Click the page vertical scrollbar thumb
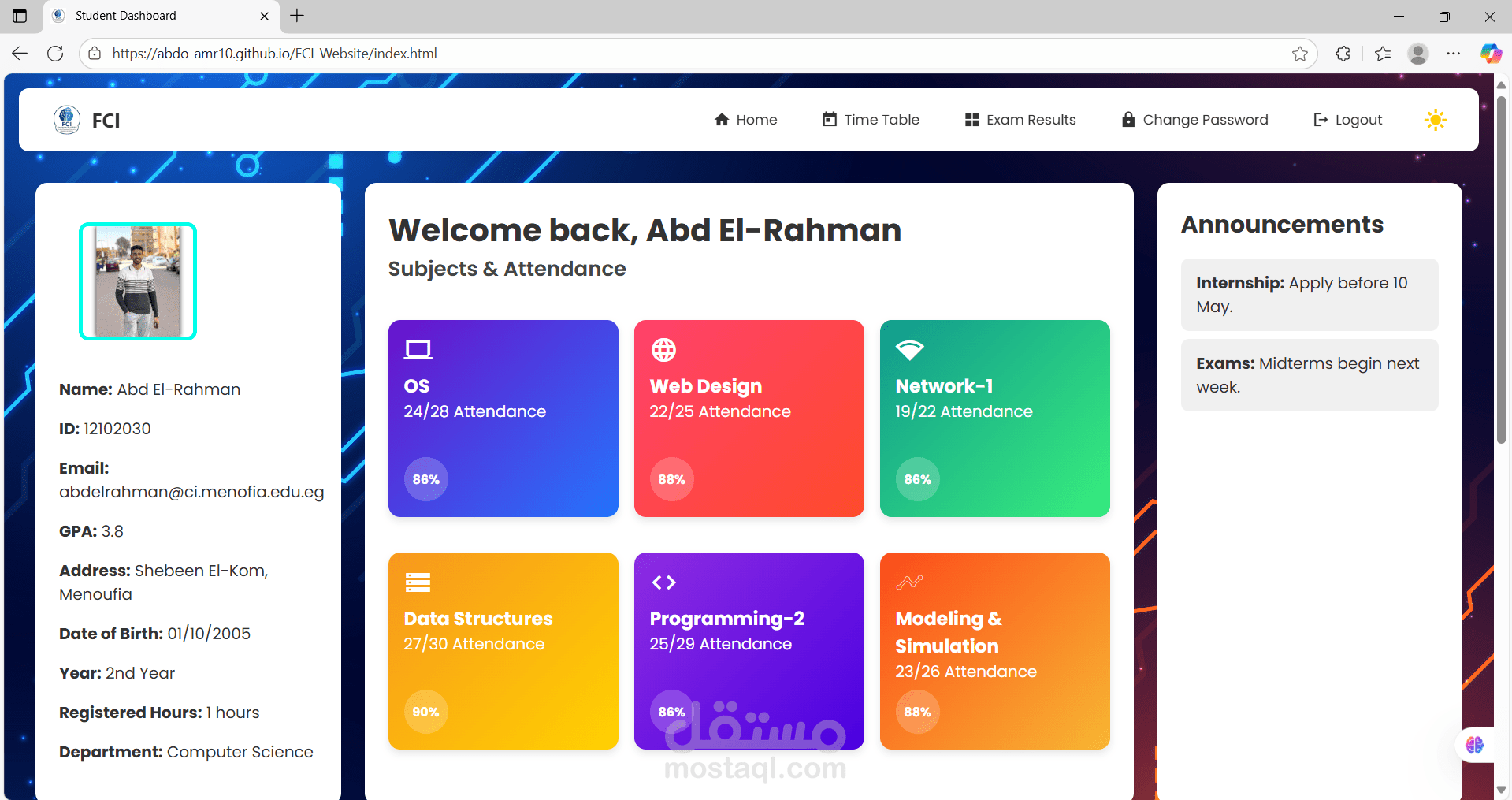 click(1501, 269)
